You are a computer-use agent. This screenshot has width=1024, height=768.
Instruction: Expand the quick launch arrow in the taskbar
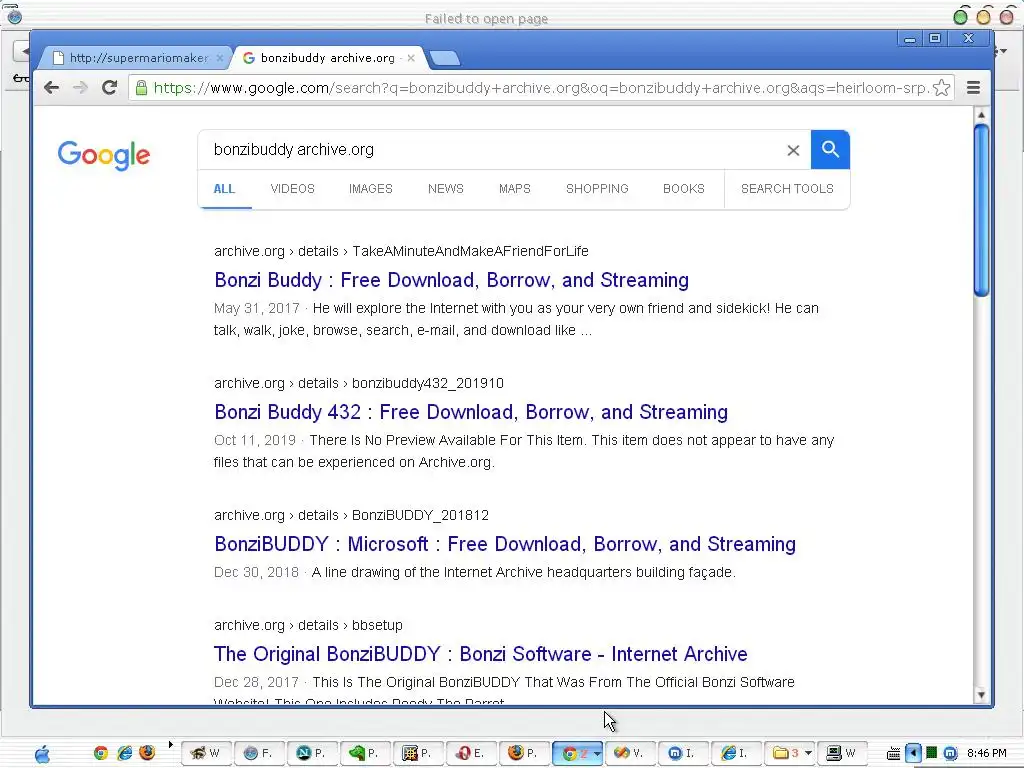tap(170, 744)
